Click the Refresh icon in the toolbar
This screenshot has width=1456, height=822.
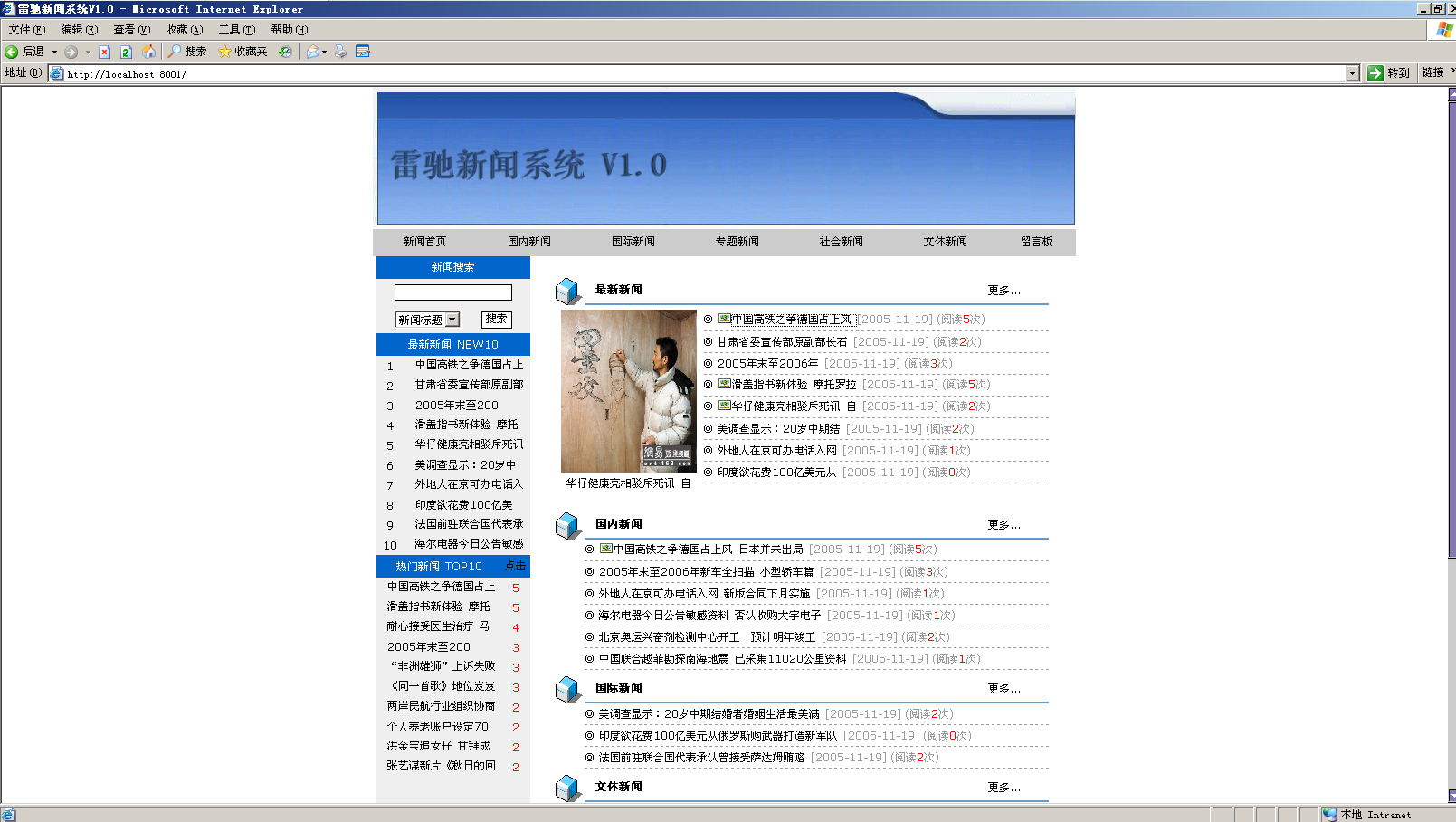[124, 52]
